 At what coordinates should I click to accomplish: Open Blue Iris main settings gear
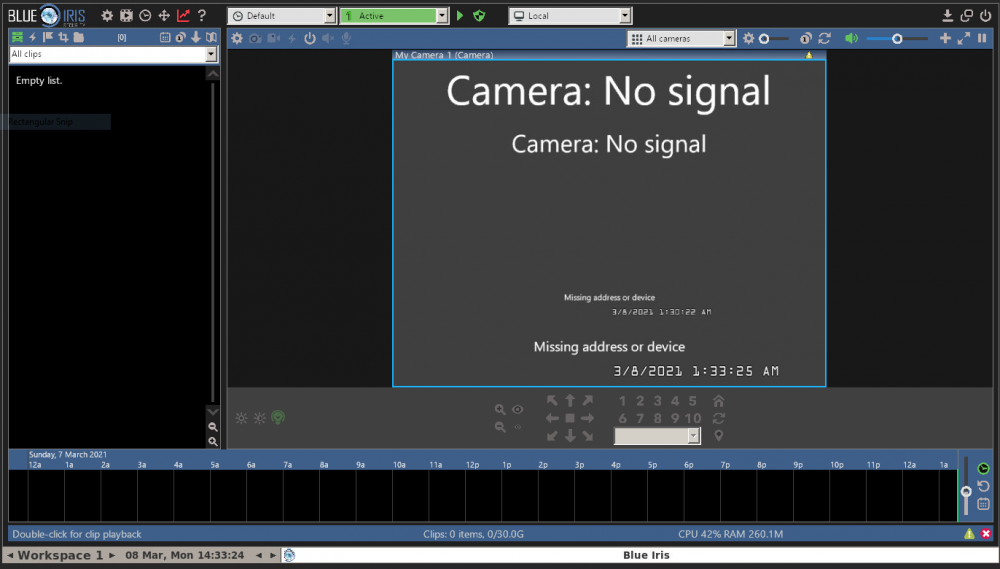click(x=107, y=15)
